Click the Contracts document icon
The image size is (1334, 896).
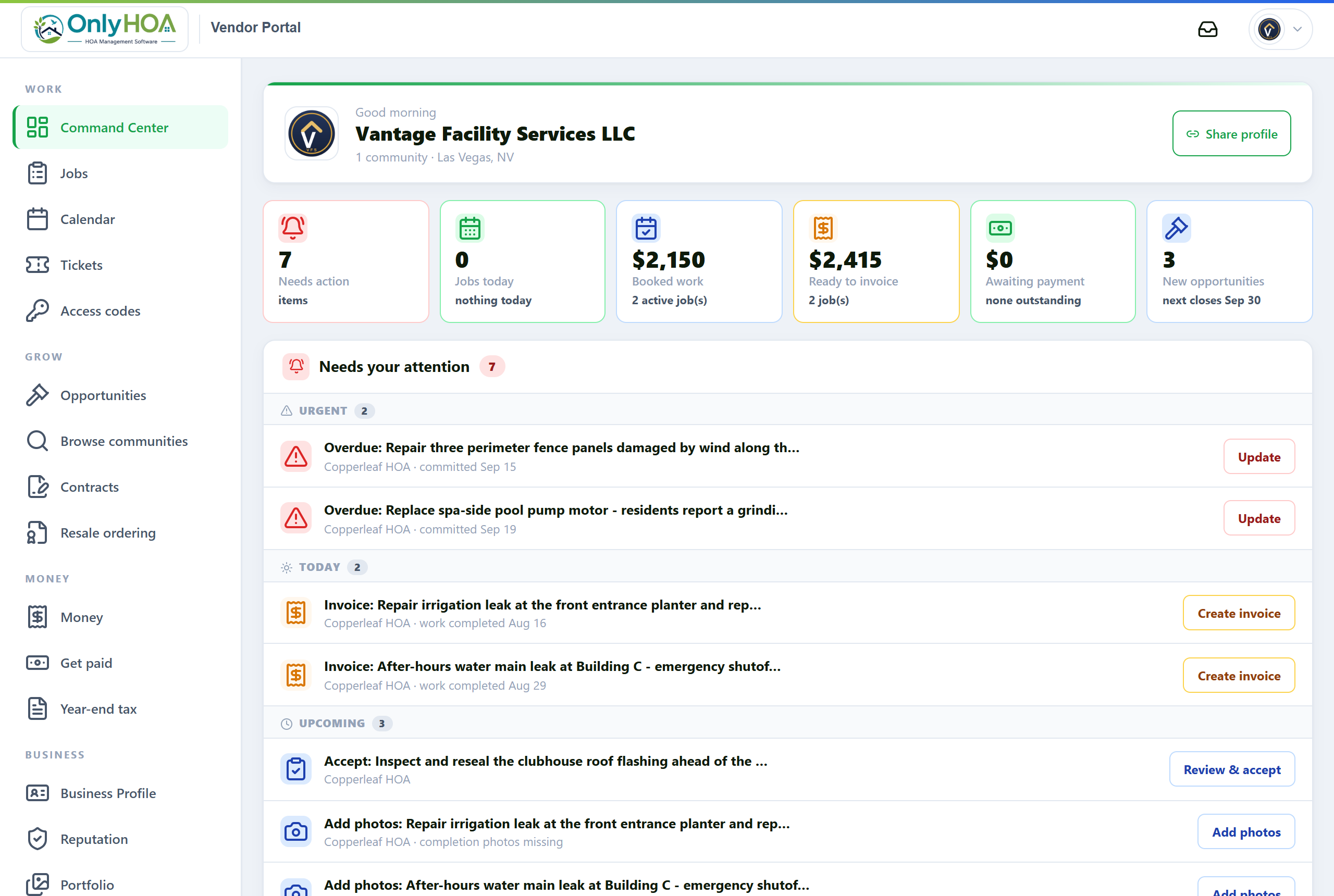pos(37,487)
